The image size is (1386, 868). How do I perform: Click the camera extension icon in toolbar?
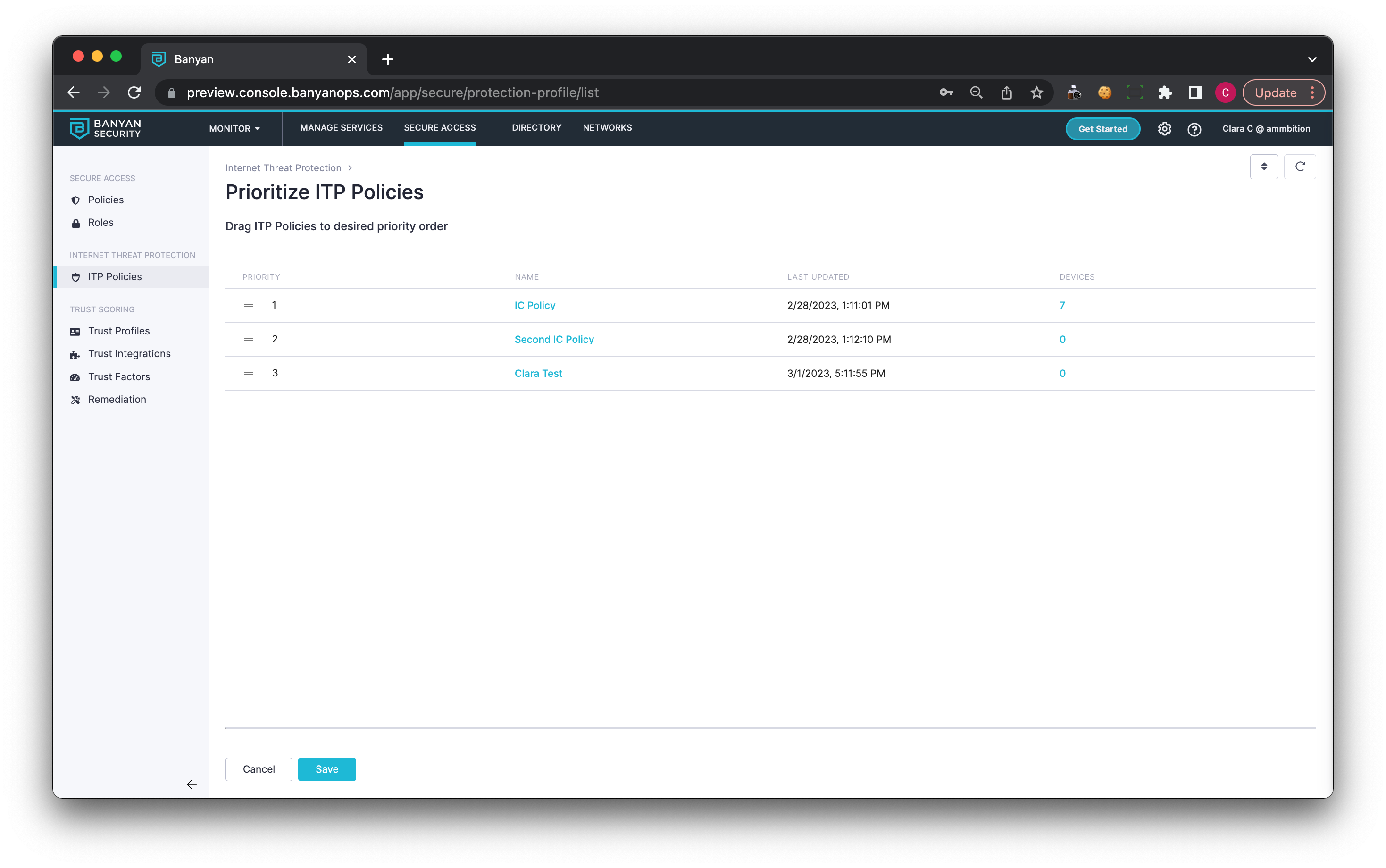click(1074, 92)
